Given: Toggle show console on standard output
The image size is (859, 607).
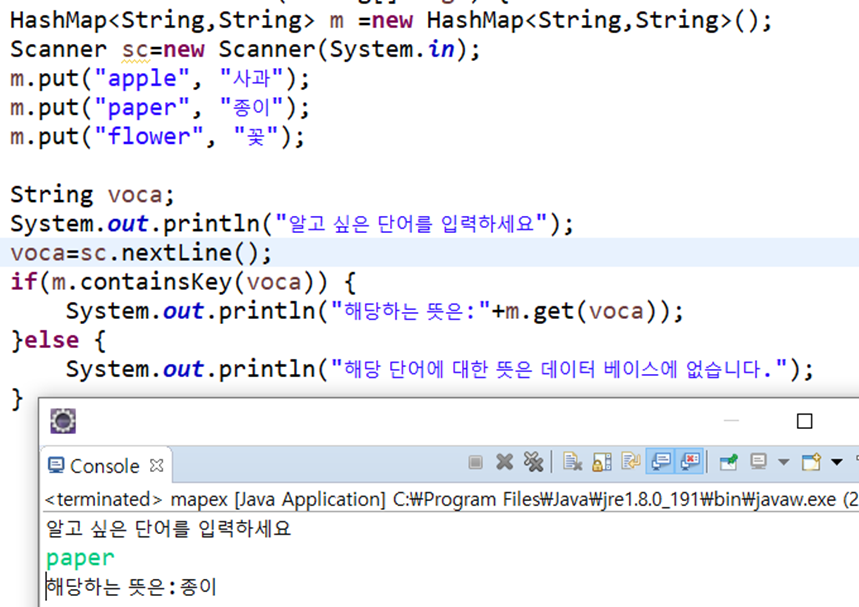Looking at the screenshot, I should pos(661,461).
